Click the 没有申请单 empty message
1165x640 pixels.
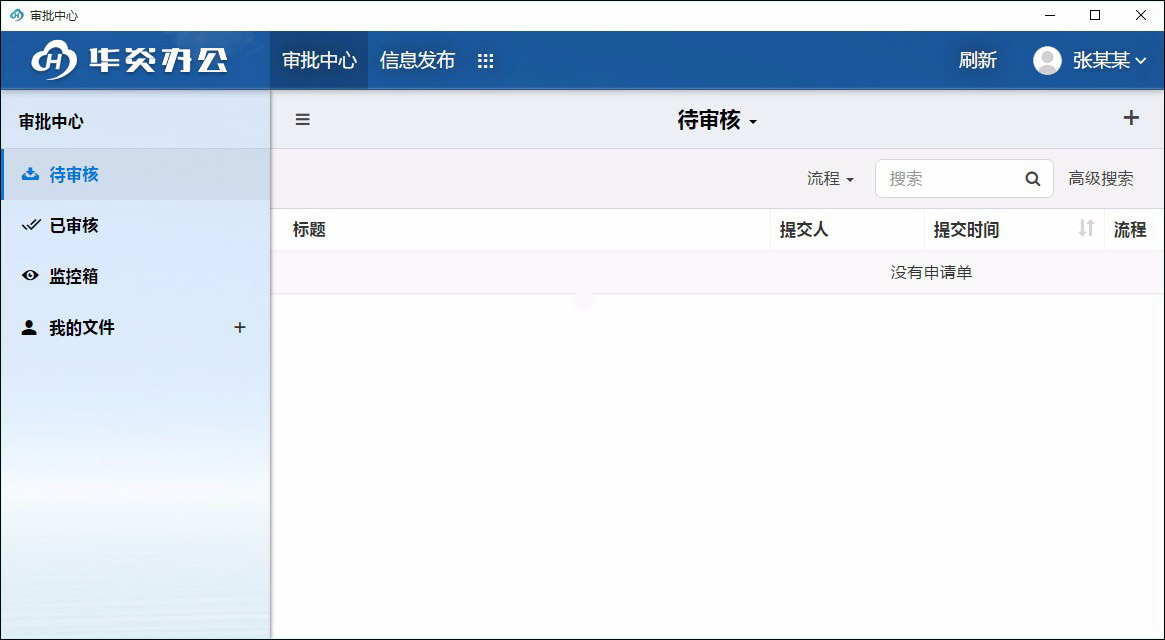931,272
